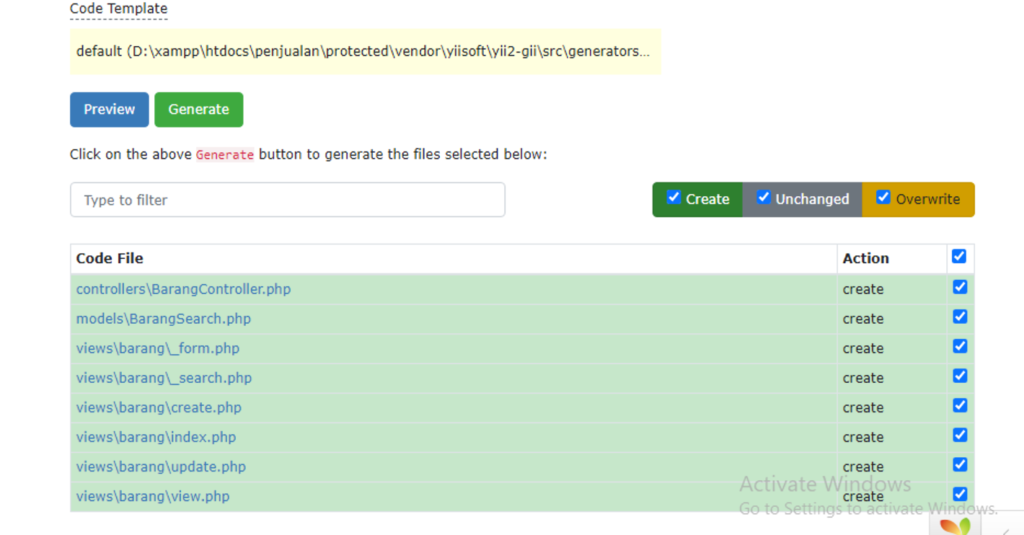Toggle the select-all checkbox in table header

pyautogui.click(x=959, y=257)
